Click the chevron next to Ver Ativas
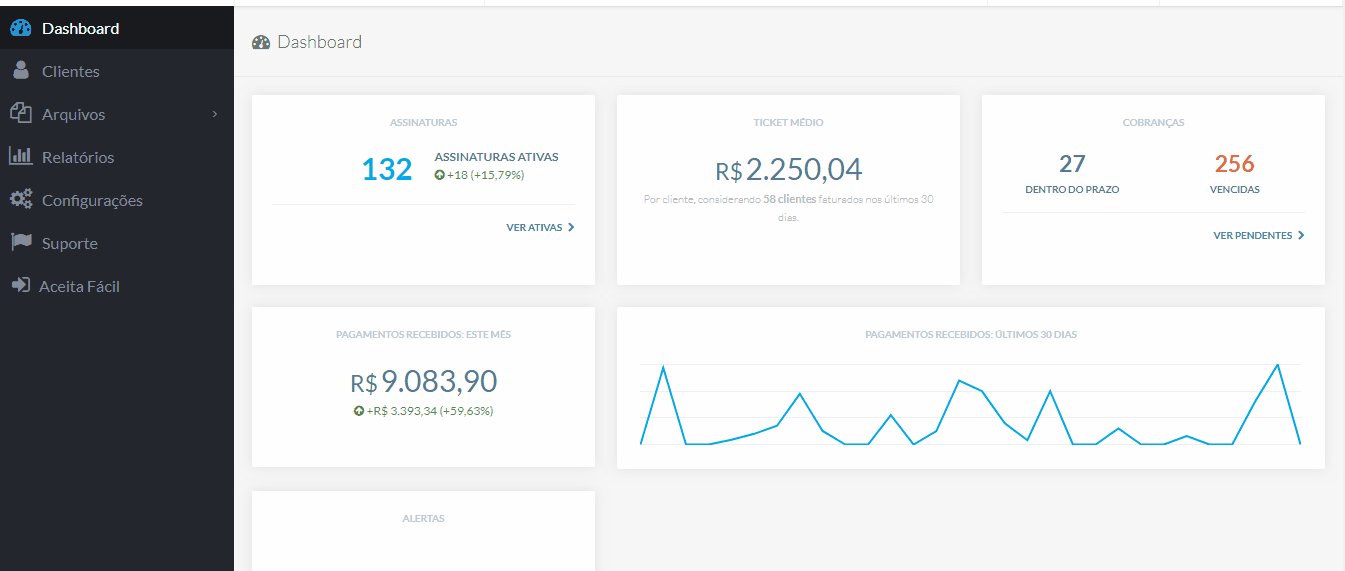 coord(571,228)
